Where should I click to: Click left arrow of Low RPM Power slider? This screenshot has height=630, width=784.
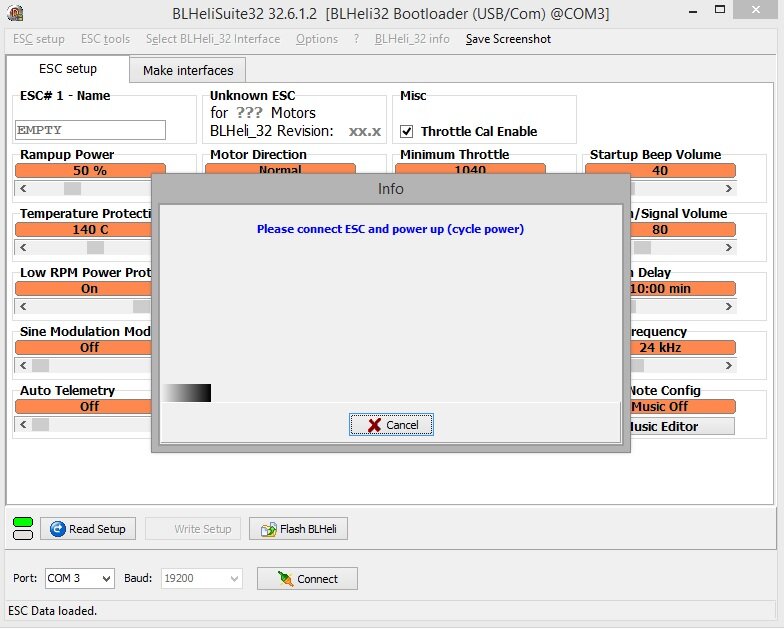click(23, 306)
